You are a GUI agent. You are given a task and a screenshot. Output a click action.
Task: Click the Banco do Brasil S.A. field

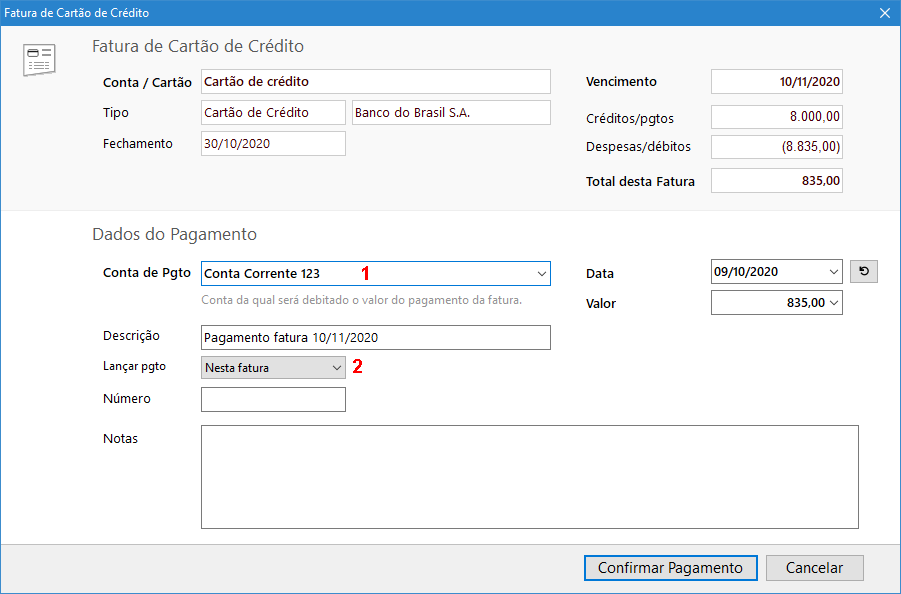point(450,113)
